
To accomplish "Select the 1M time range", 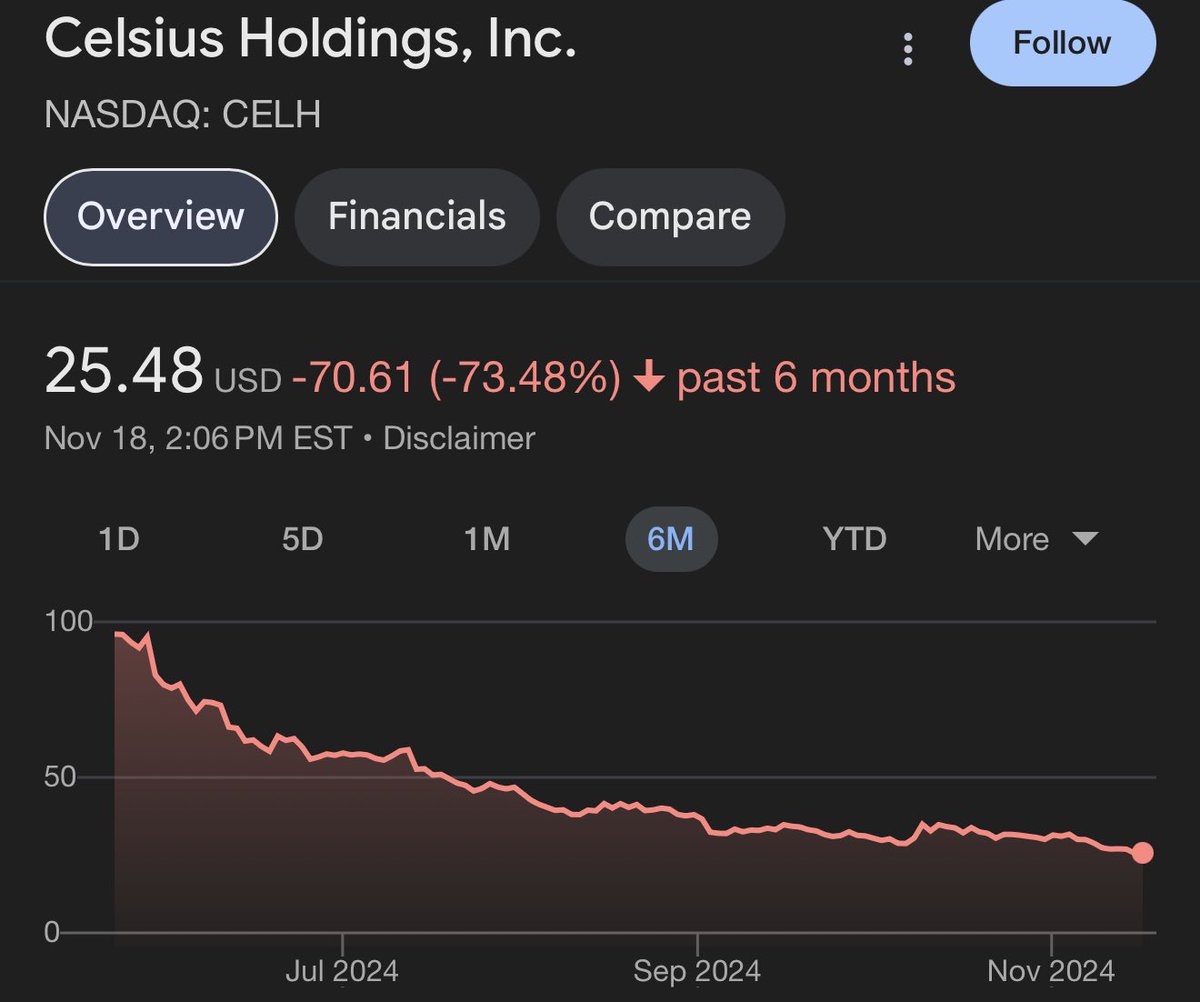I will click(487, 539).
